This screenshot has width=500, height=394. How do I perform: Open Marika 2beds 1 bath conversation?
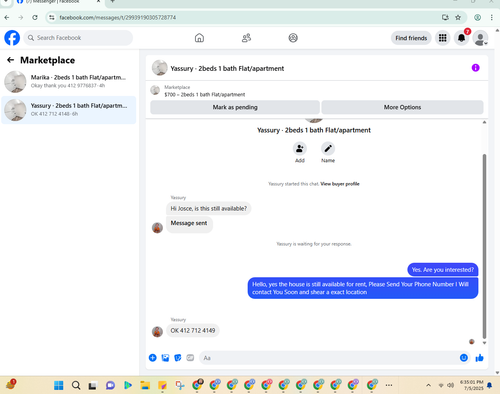point(69,81)
